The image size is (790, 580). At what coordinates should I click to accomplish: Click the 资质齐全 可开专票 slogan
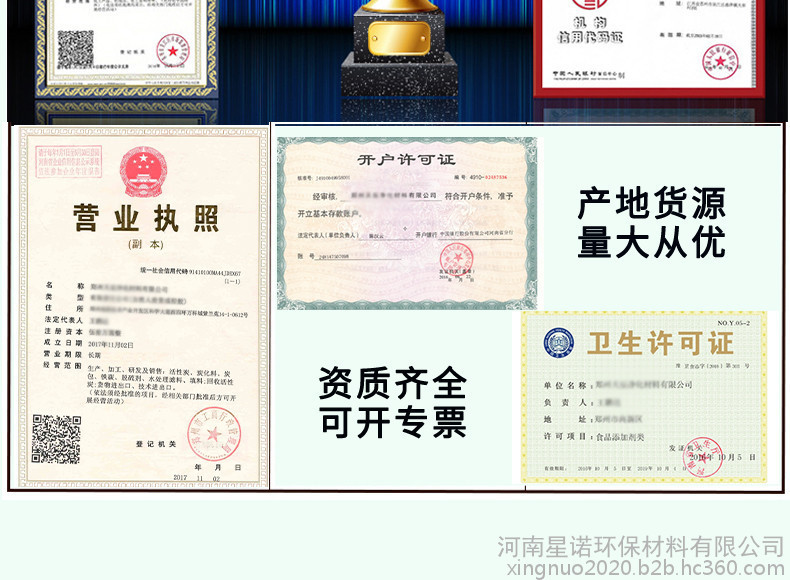(392, 401)
